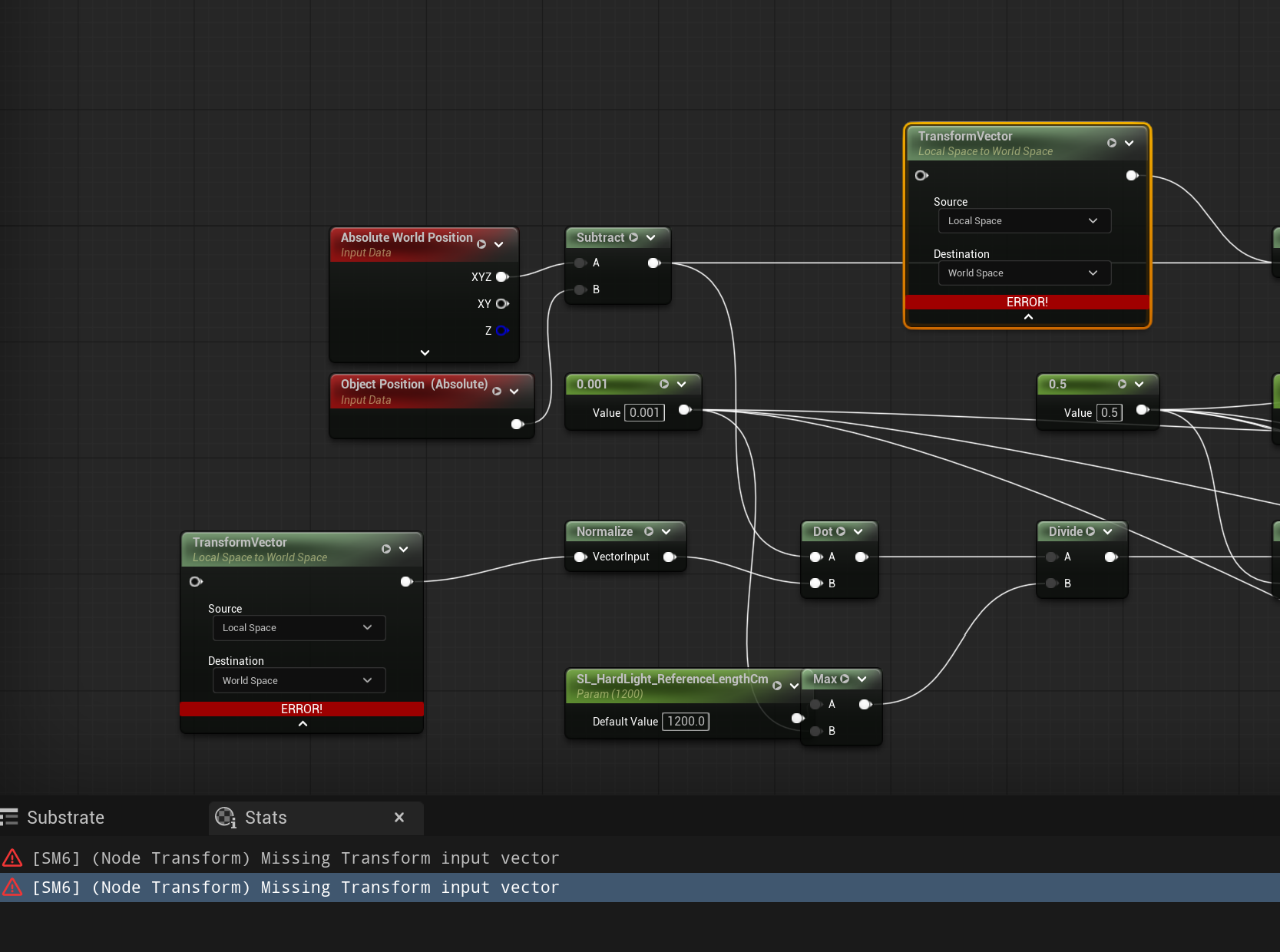Toggle preview on the Max node
This screenshot has width=1280, height=952.
[x=845, y=679]
